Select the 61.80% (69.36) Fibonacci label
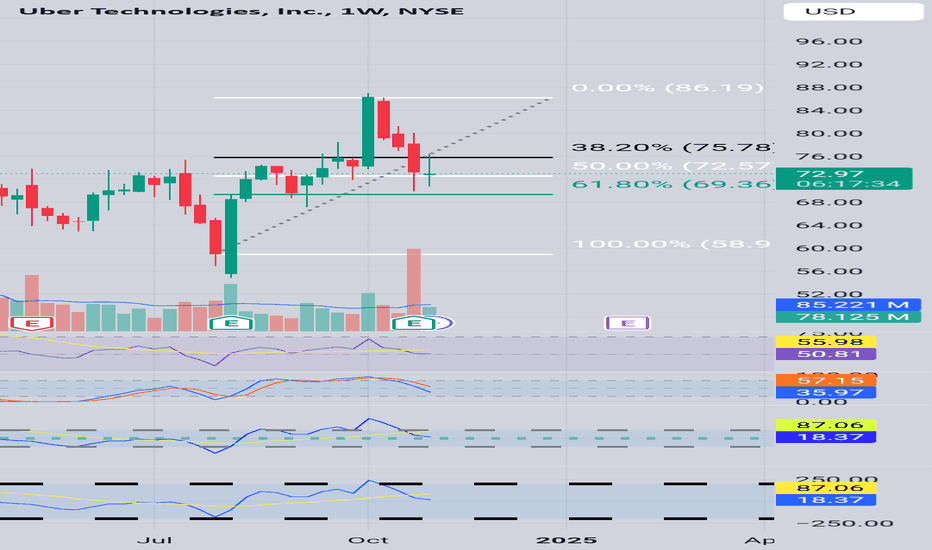 pos(672,184)
